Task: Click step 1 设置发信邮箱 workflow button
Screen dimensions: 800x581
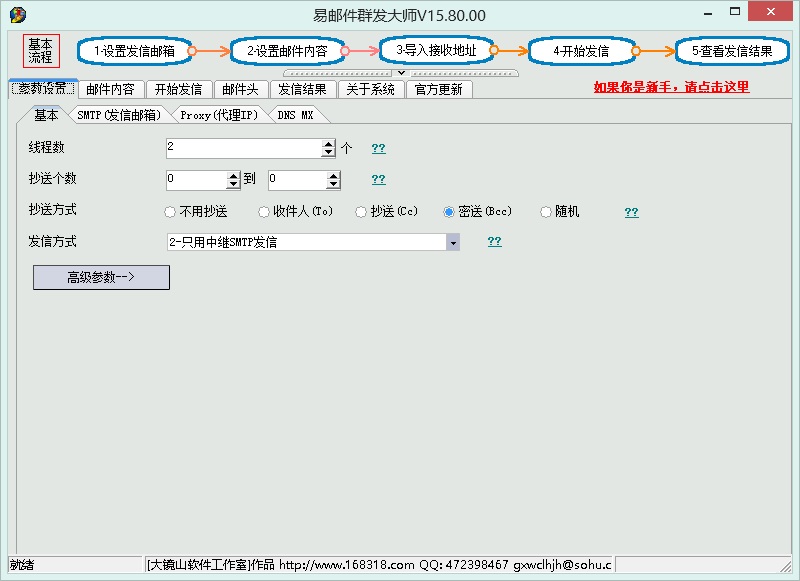Action: click(x=134, y=50)
